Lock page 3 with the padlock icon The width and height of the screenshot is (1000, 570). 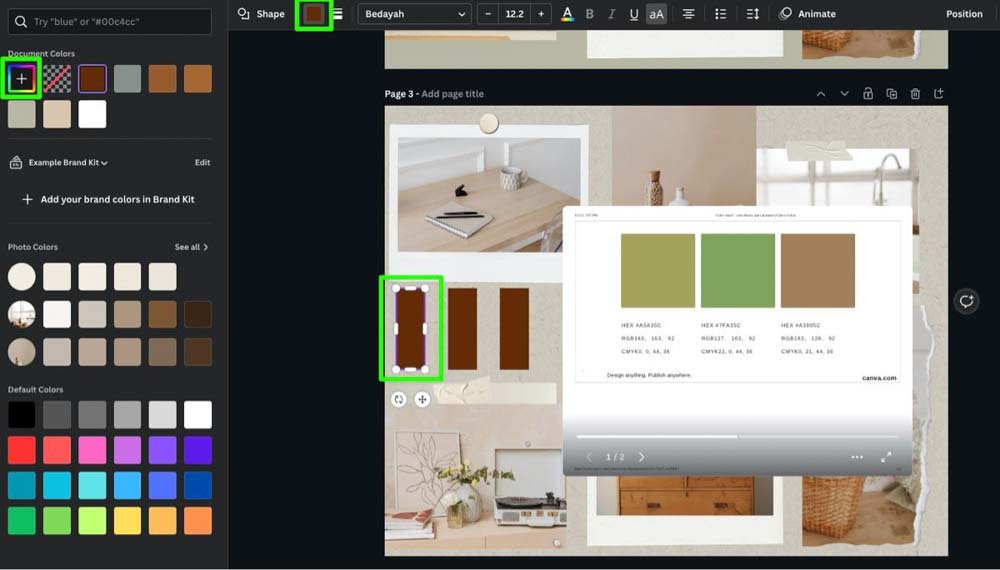click(867, 94)
